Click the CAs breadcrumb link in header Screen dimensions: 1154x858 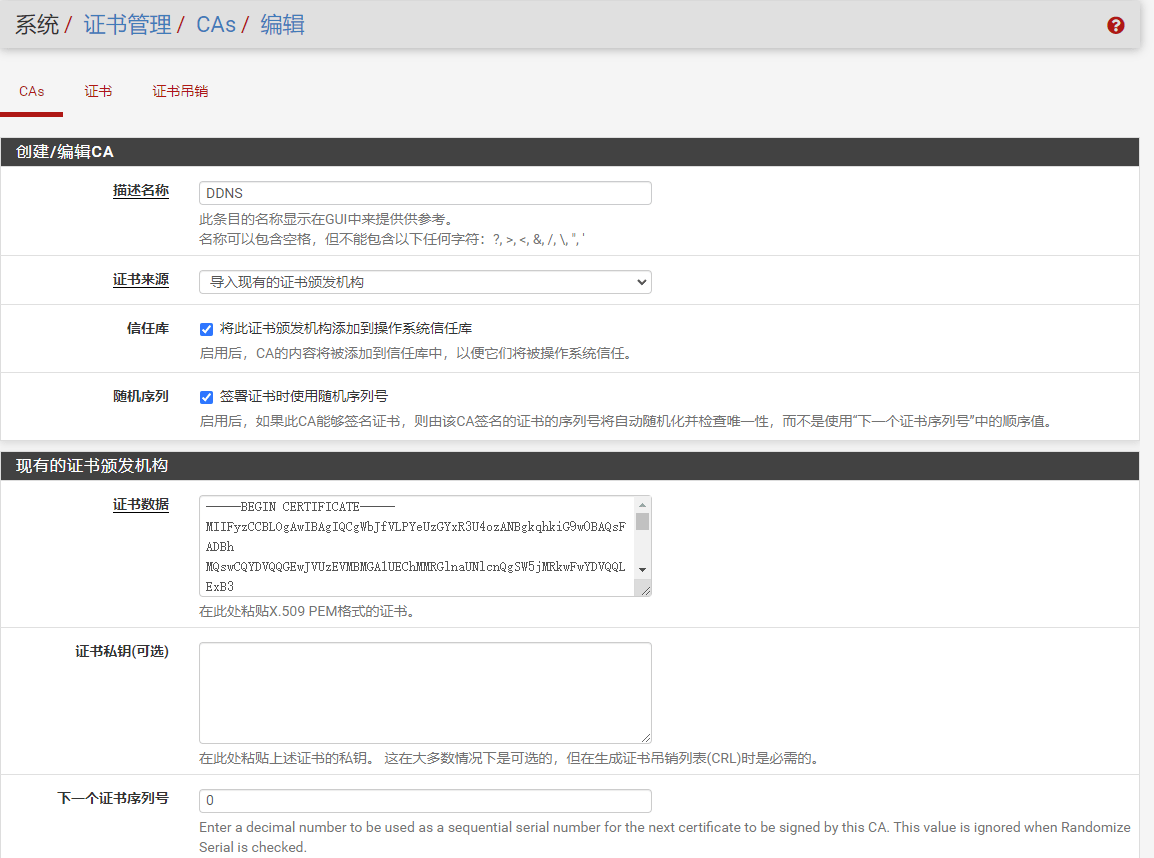click(x=216, y=25)
